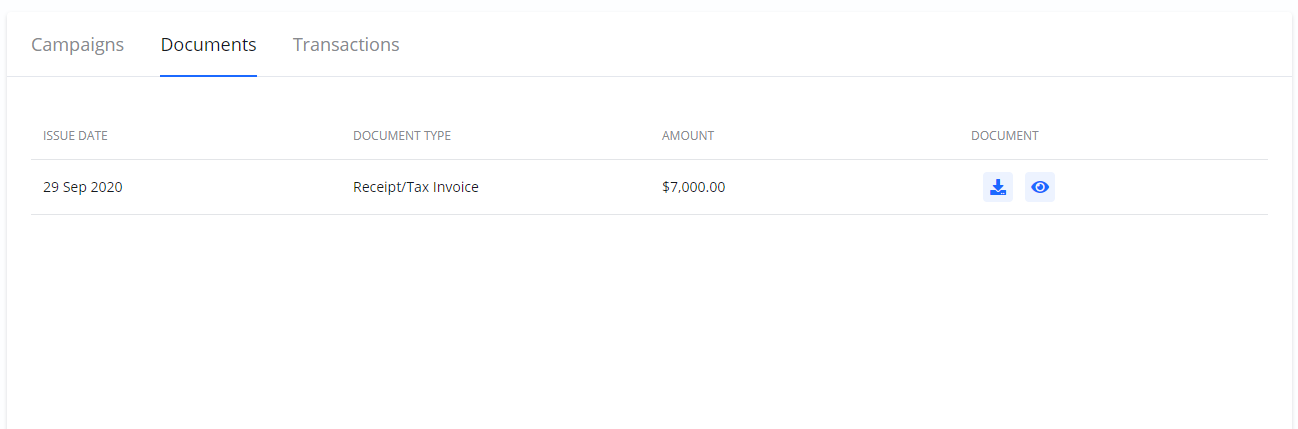Select the Documents tab

[x=208, y=45]
